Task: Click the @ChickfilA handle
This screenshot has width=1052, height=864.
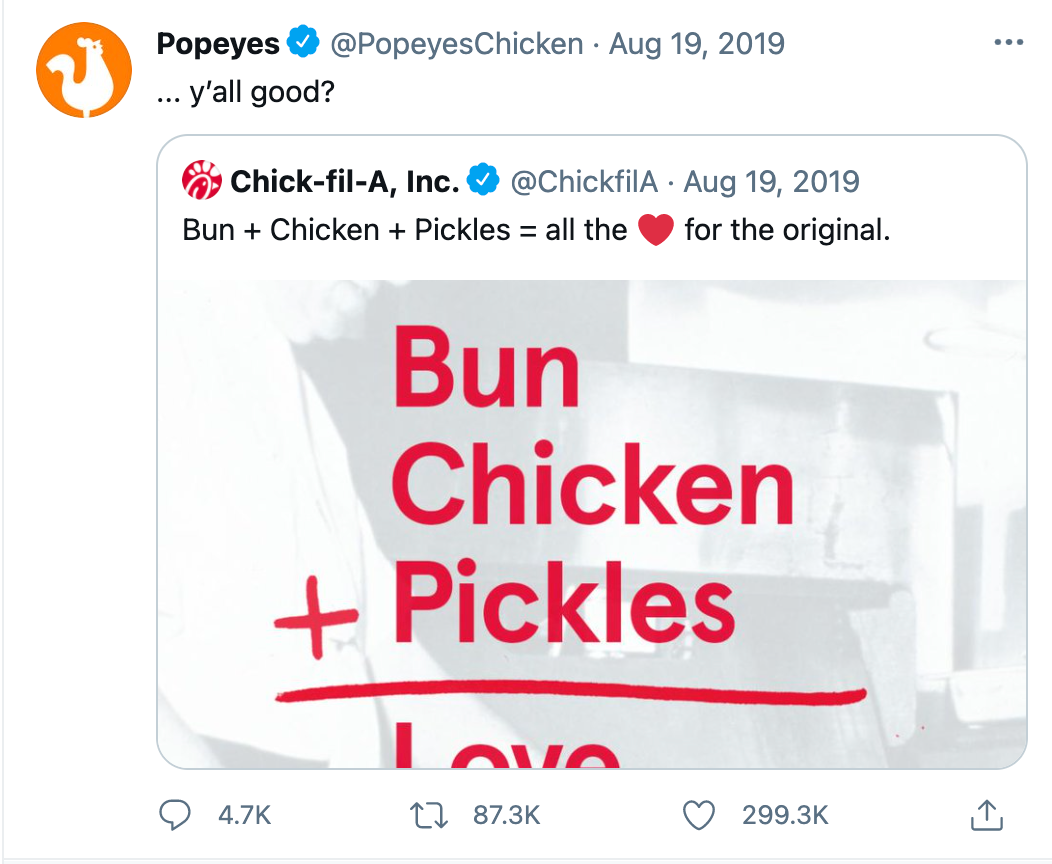Action: click(x=585, y=182)
